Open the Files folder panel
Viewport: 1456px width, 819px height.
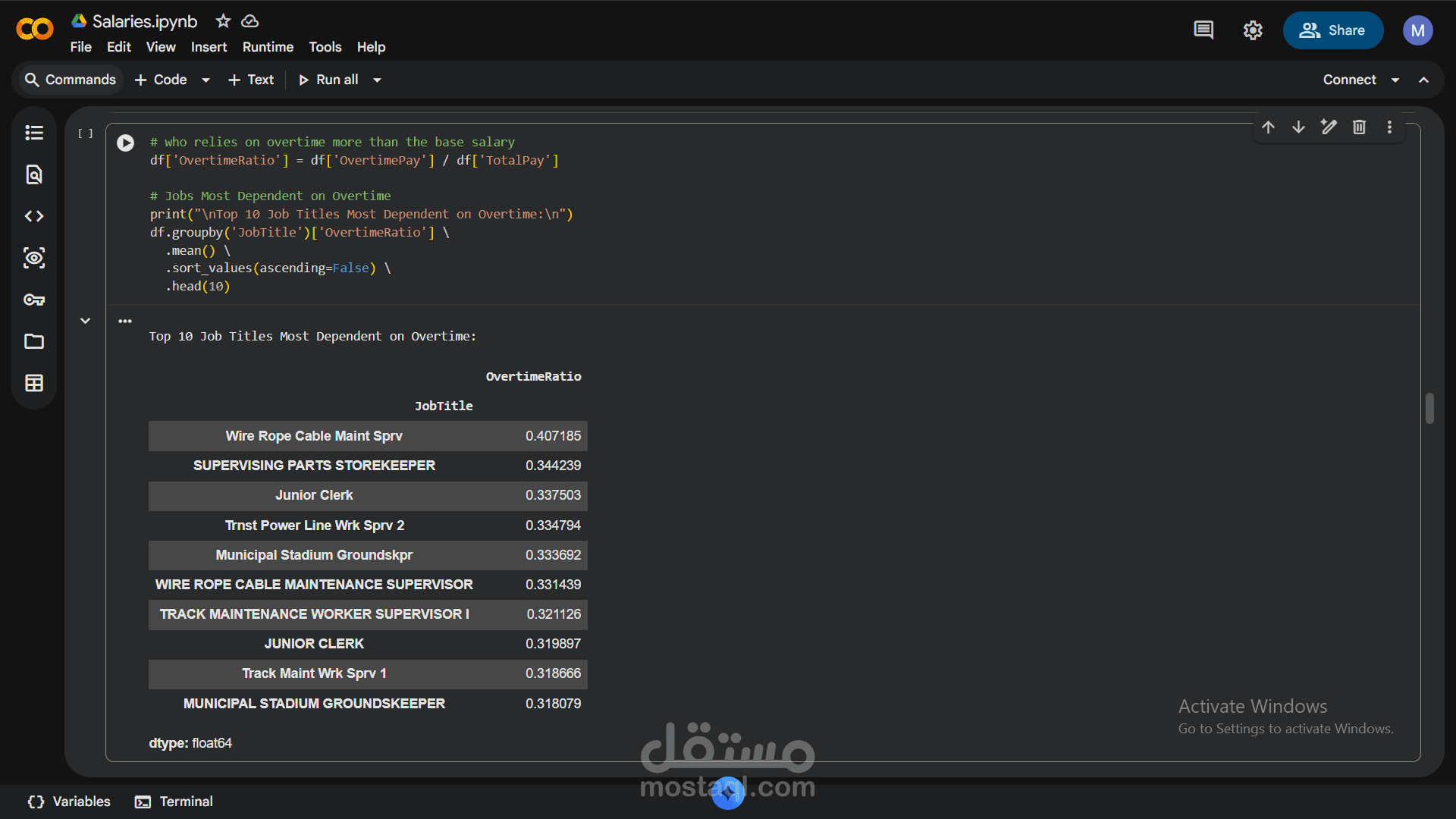pyautogui.click(x=34, y=341)
